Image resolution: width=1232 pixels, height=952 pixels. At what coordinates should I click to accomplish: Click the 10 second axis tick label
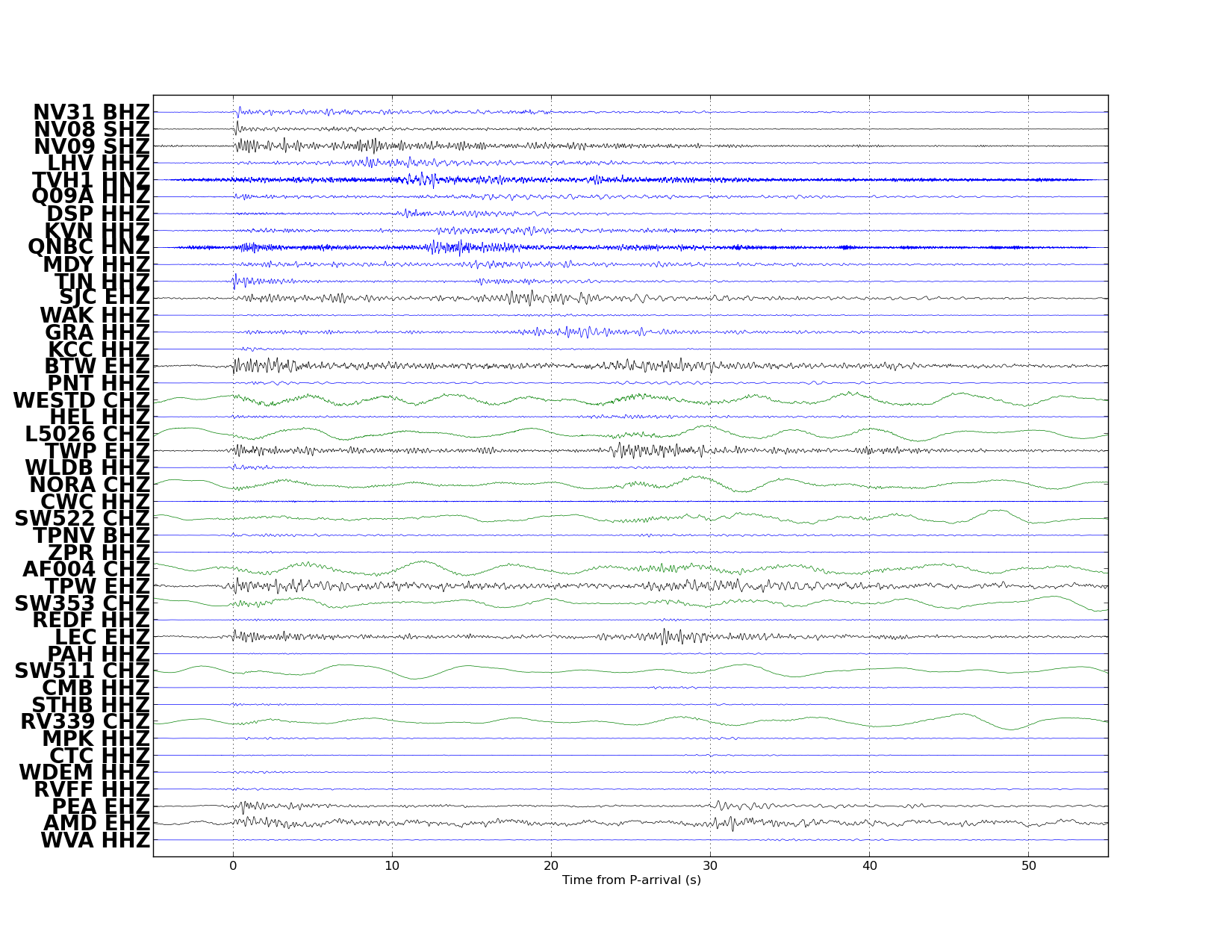point(392,866)
